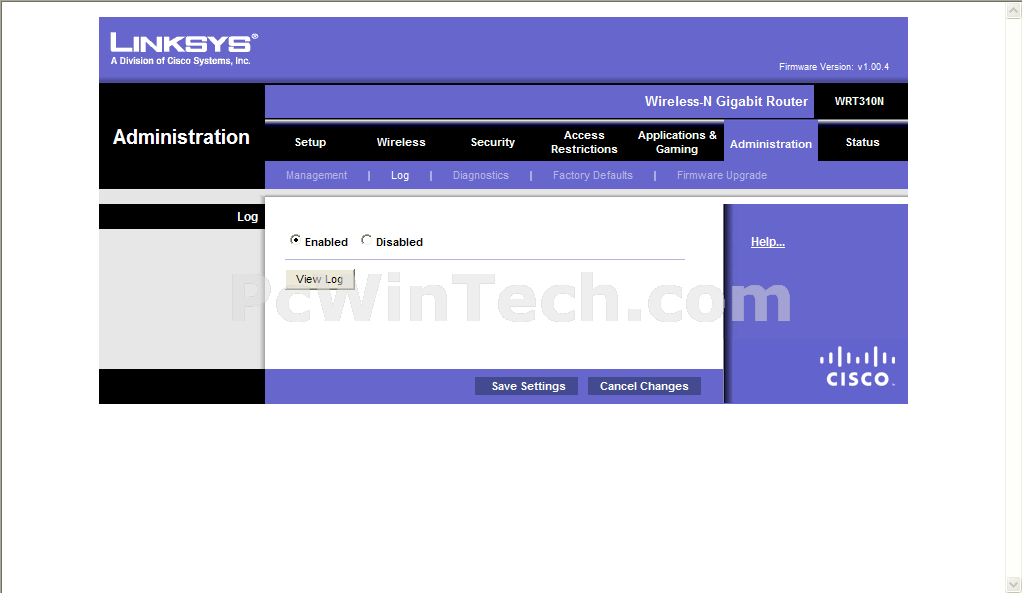Click the large Administration page heading
The height and width of the screenshot is (593, 1022).
coord(181,137)
